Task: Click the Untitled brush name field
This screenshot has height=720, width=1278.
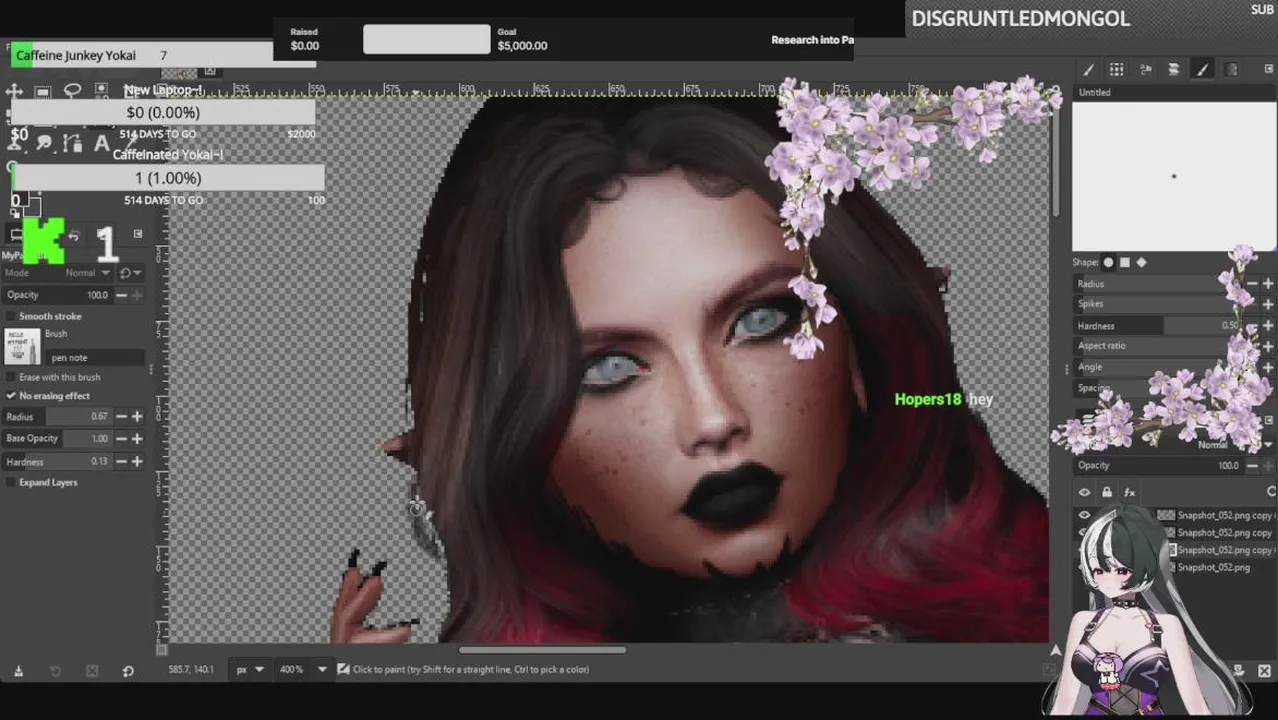Action: (x=1174, y=92)
